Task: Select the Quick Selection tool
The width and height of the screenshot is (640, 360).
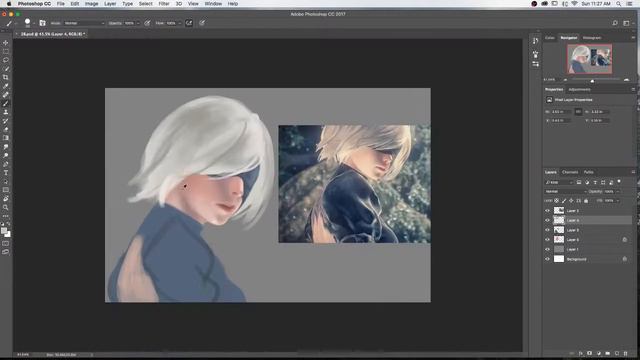Action: coord(6,69)
